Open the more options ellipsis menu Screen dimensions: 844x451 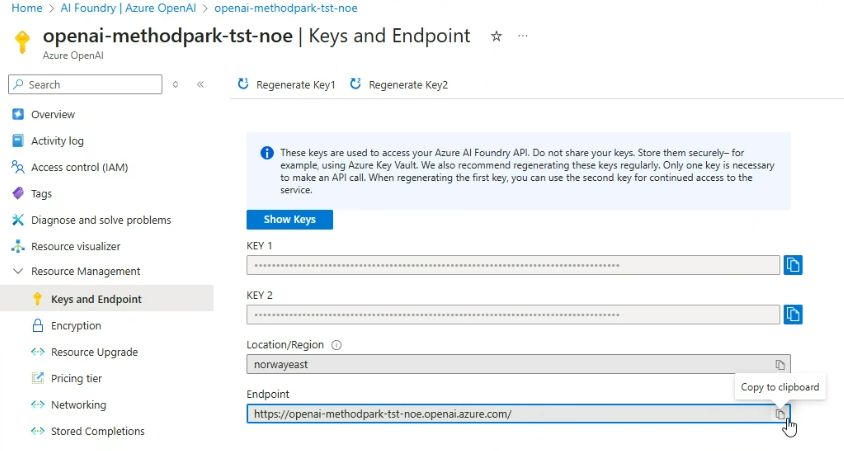(522, 36)
